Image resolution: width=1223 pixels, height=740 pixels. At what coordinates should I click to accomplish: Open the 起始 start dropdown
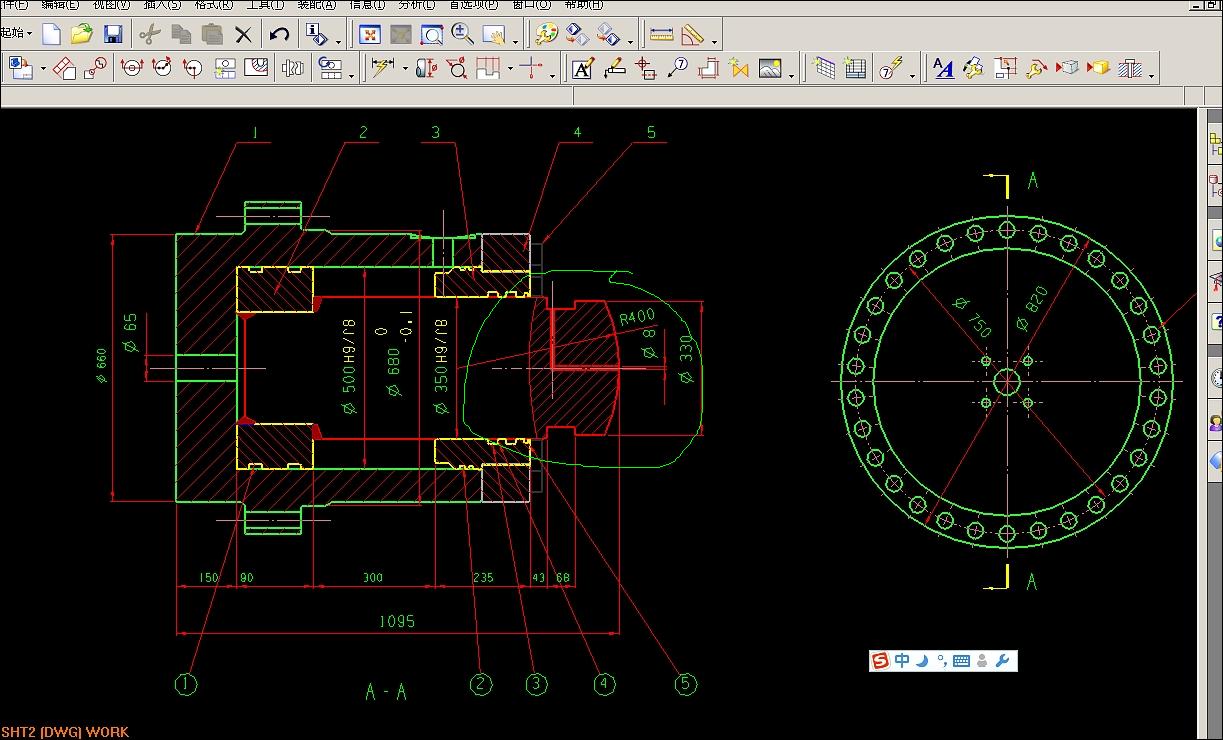click(16, 33)
